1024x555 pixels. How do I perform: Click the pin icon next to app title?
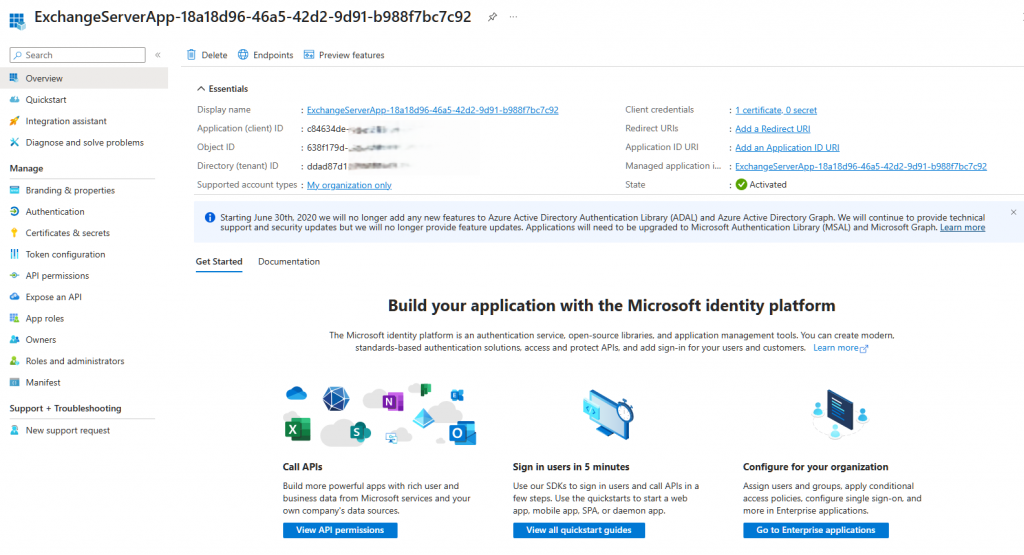(x=492, y=18)
